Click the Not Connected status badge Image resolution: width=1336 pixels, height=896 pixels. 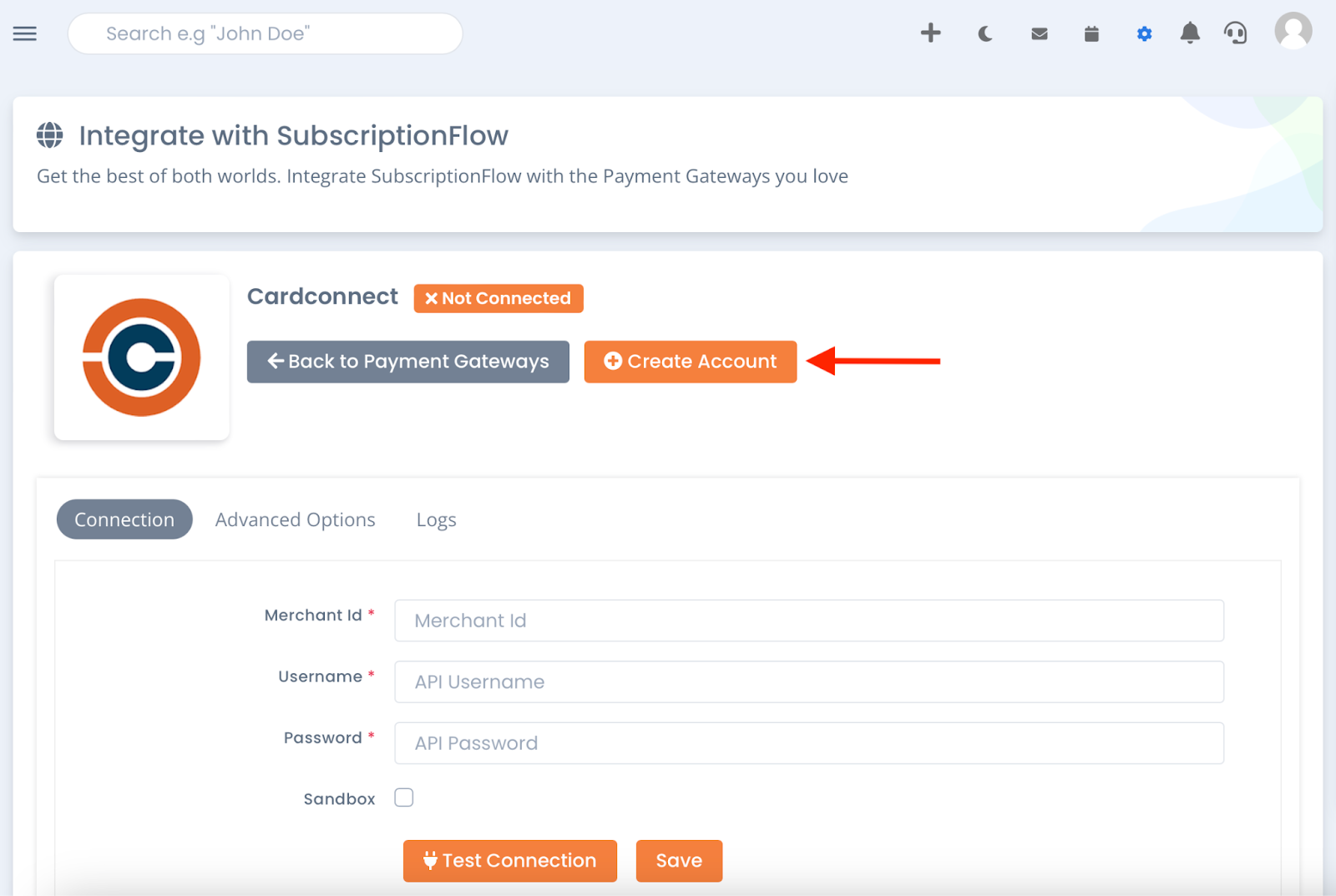pos(498,298)
